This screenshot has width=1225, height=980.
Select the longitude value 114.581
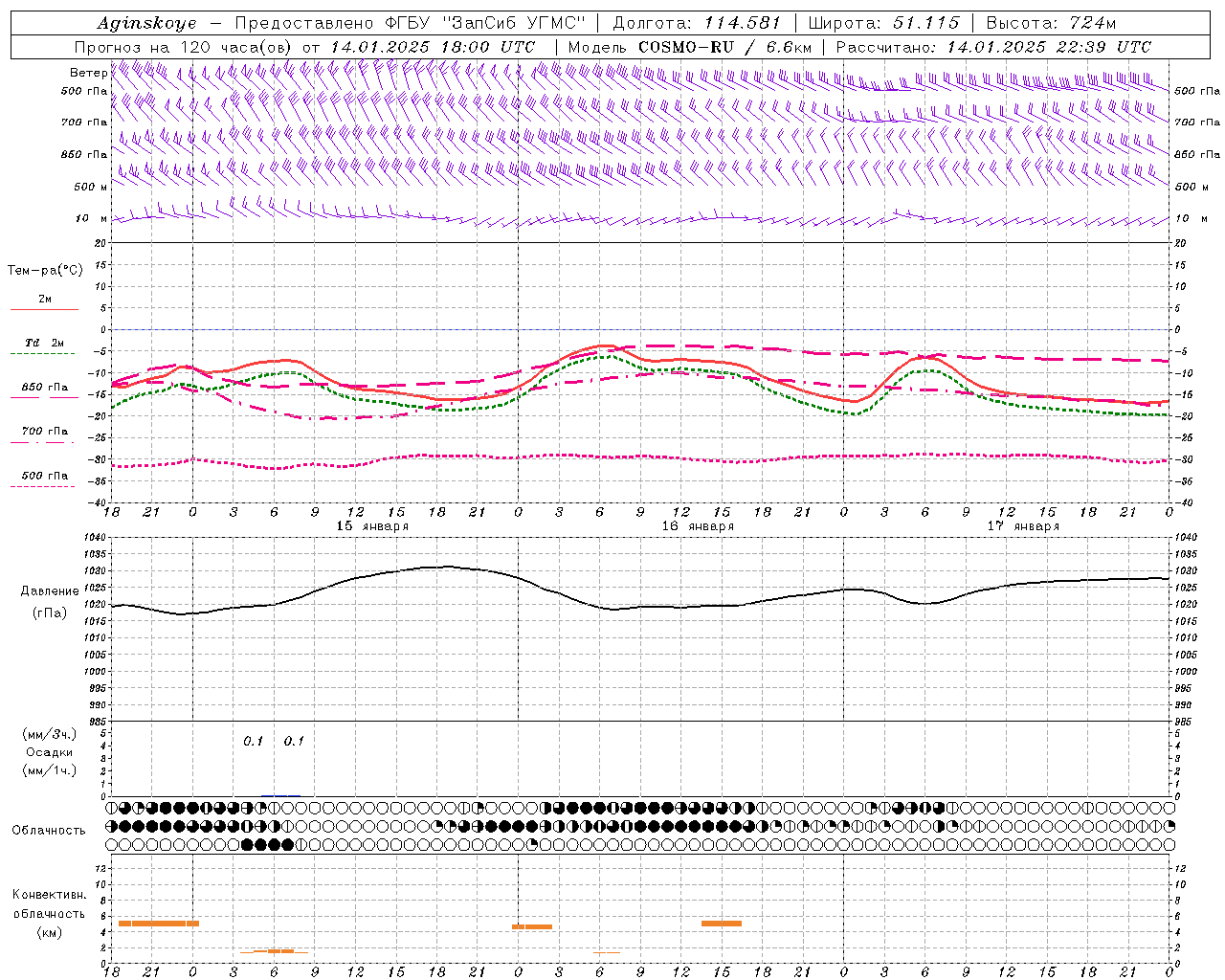point(743,23)
